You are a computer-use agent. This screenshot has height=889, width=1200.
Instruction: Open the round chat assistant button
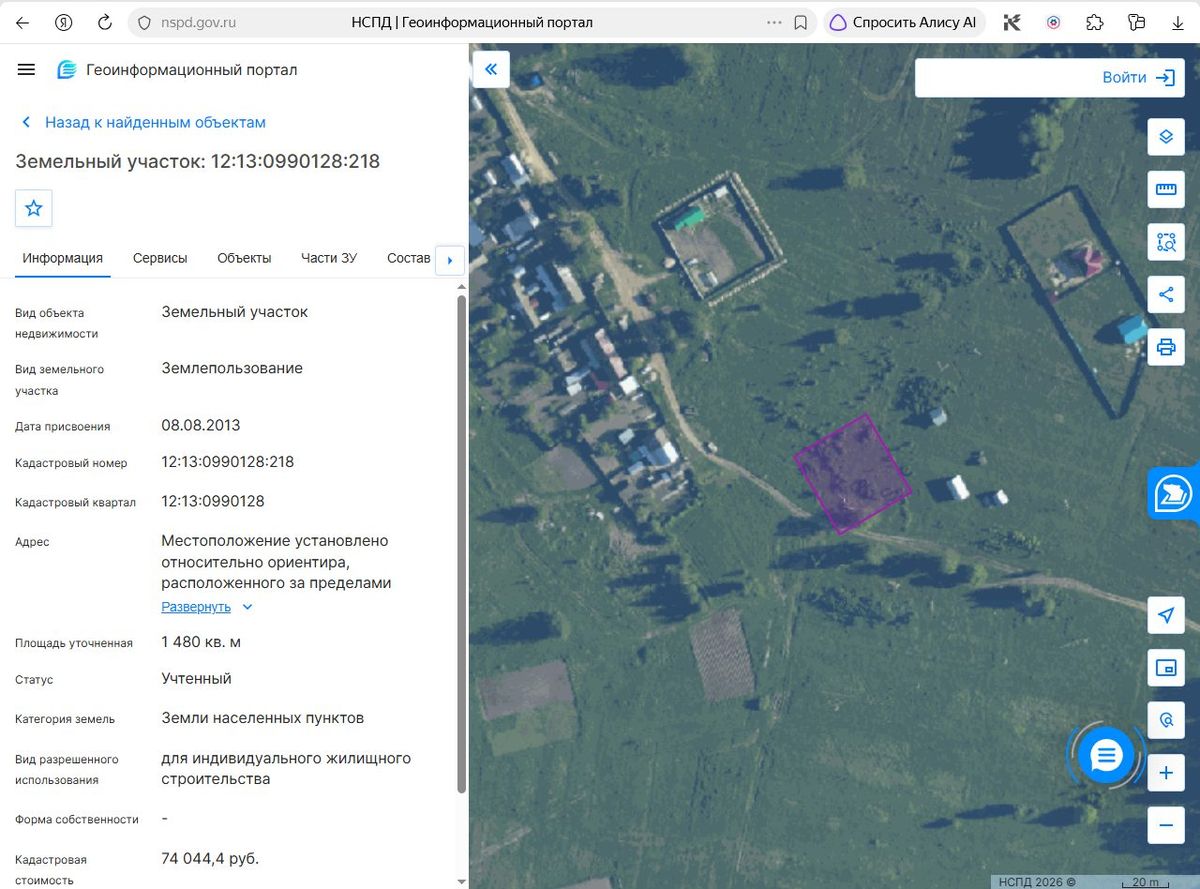coord(1106,756)
